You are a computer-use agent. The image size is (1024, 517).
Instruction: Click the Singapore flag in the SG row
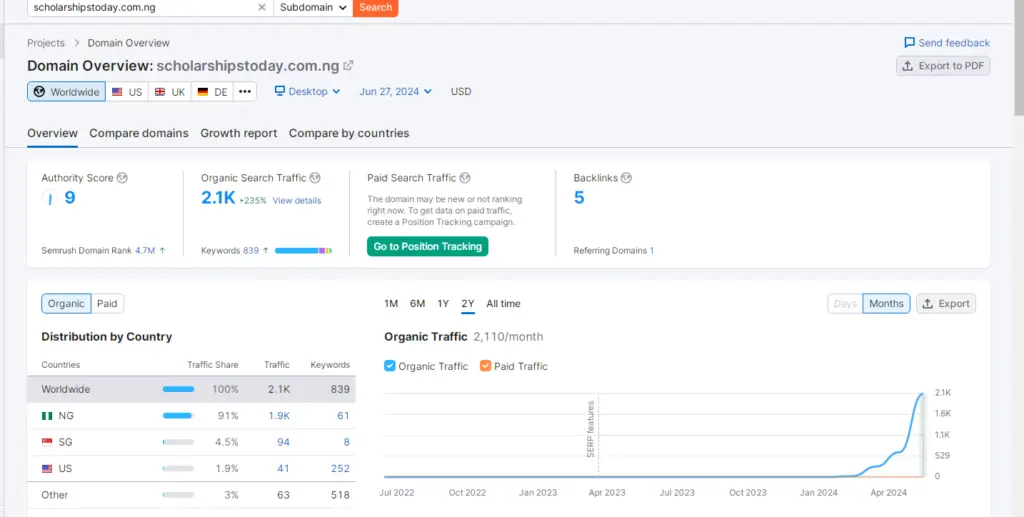pos(47,442)
